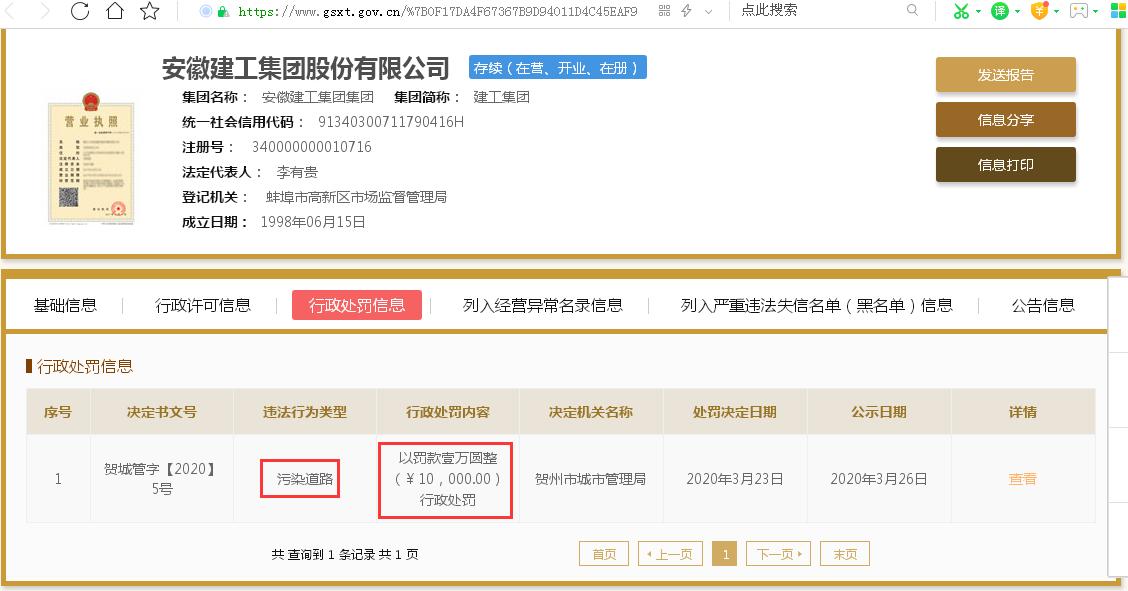Image resolution: width=1128 pixels, height=591 pixels.
Task: Select the scissors screenshot tool icon
Action: (961, 10)
